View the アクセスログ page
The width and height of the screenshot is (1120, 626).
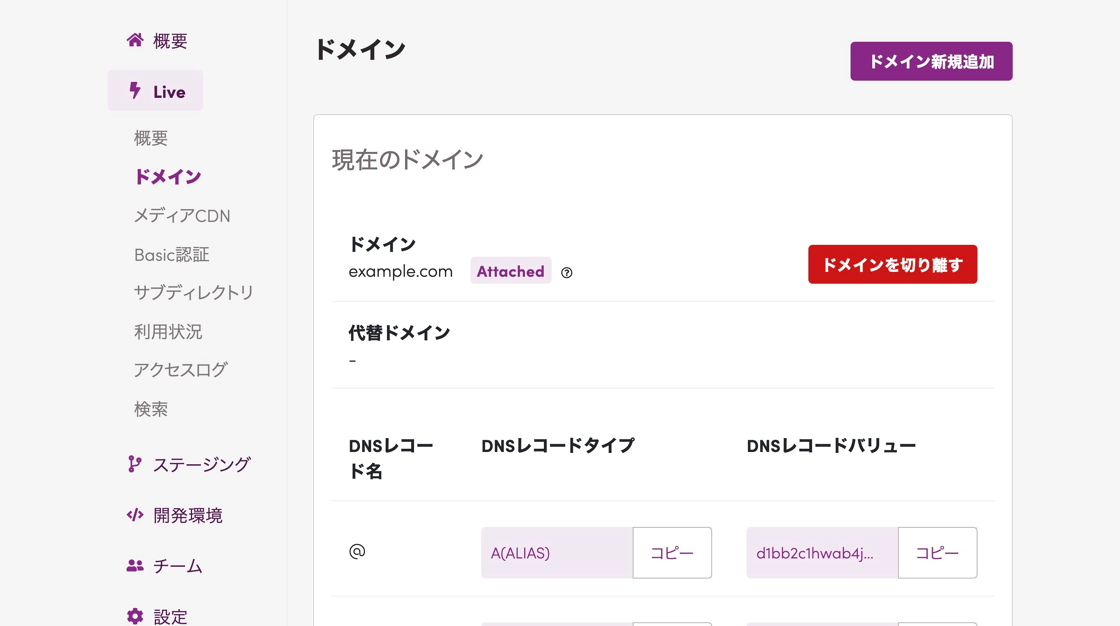point(181,370)
